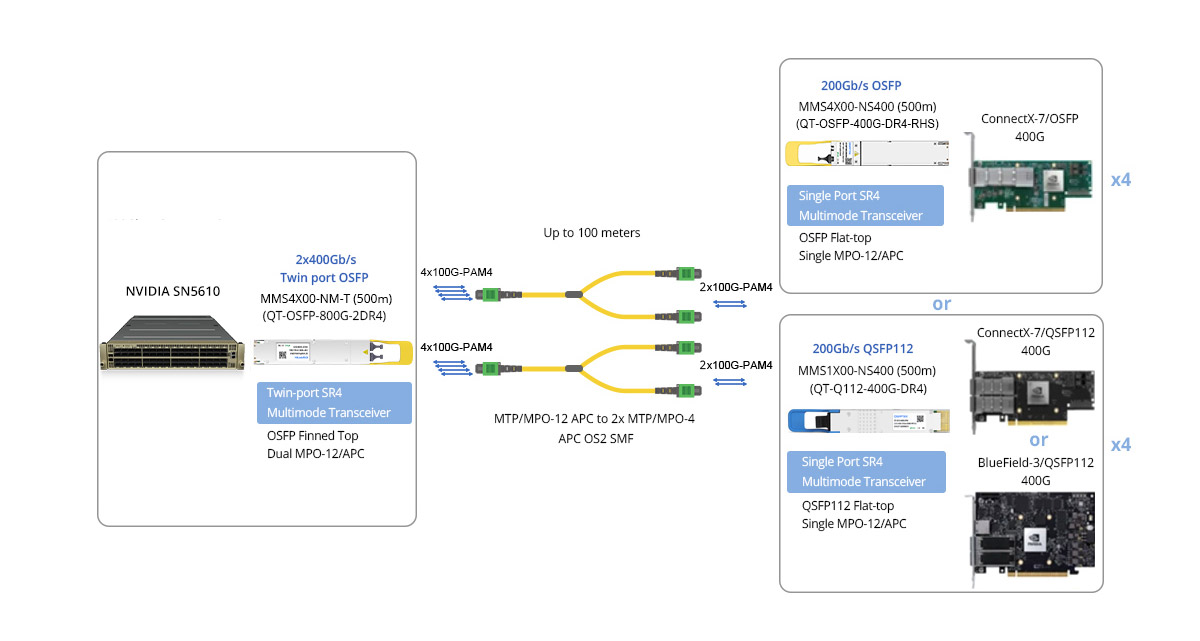Click the 'or' between ConnectX-7 and BlueField-3 cards
Image resolution: width=1200 pixels, height=641 pixels.
1039,440
